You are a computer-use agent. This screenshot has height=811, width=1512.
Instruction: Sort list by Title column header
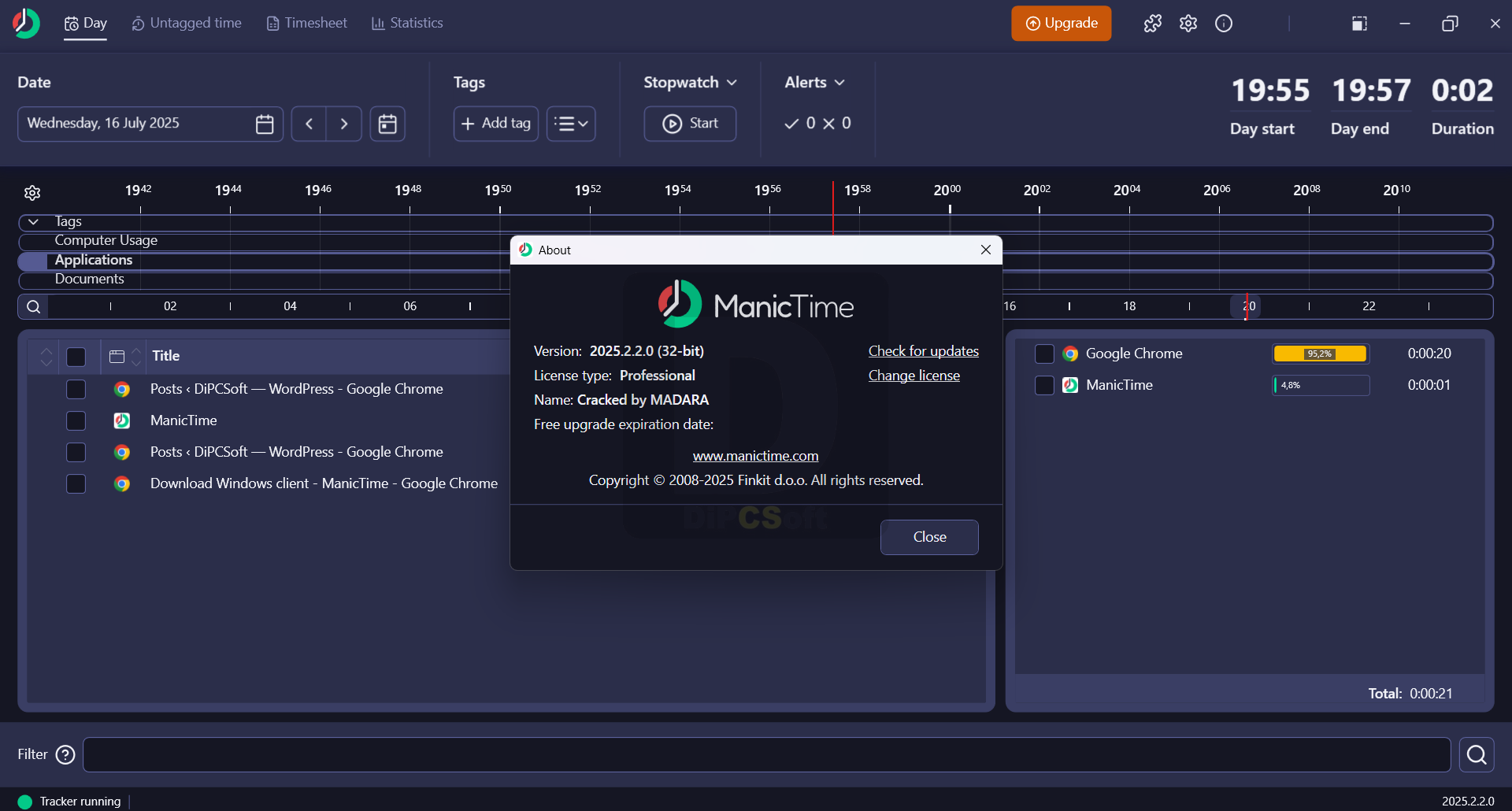point(166,356)
